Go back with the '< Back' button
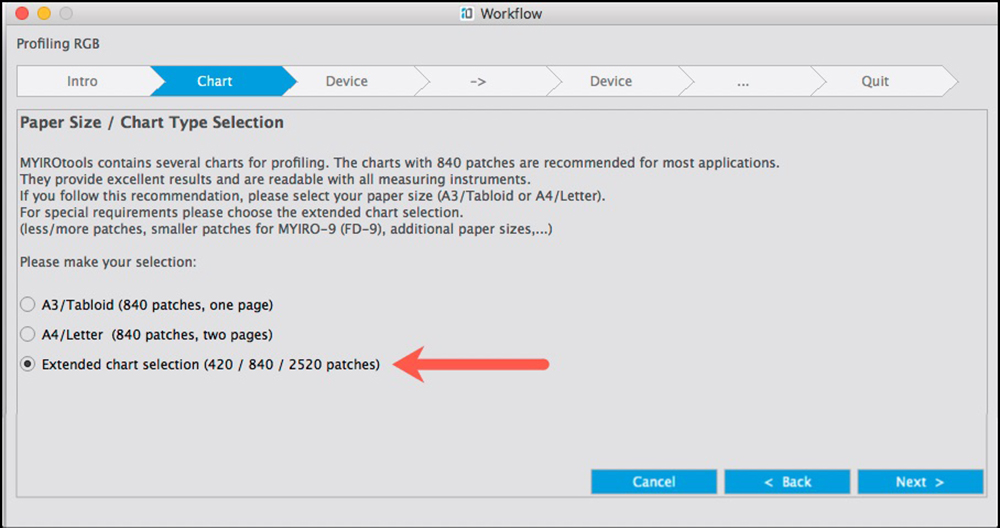The width and height of the screenshot is (1000, 528). (x=787, y=482)
